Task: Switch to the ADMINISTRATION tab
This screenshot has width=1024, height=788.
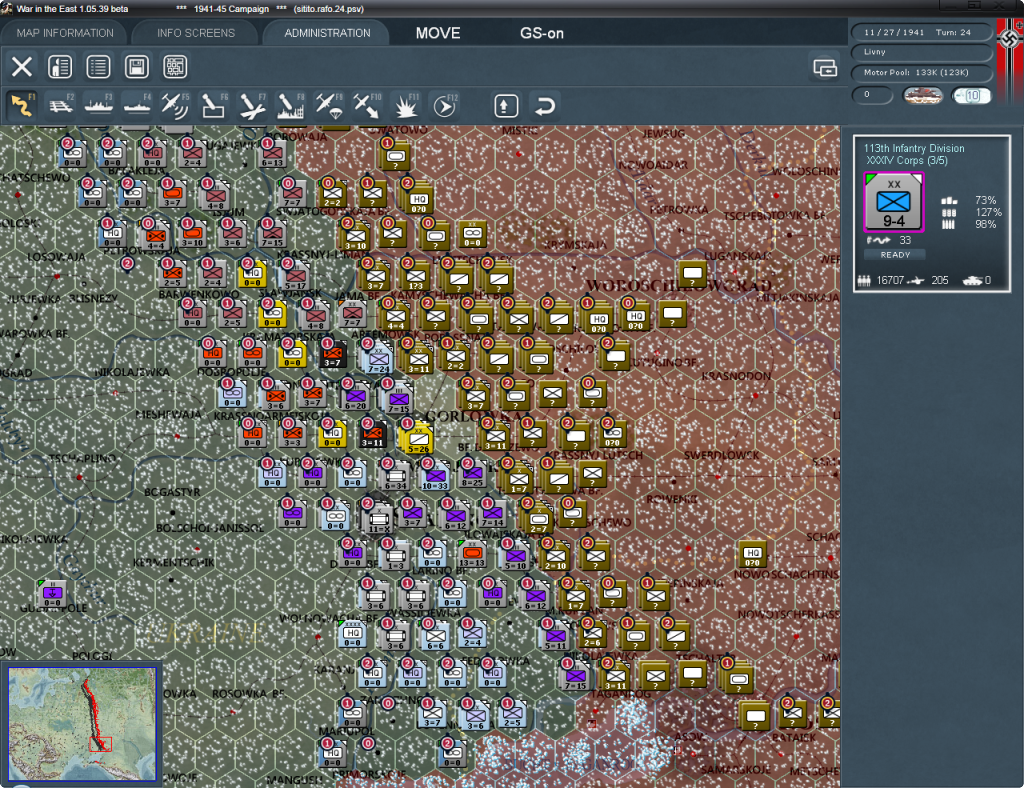Action: click(327, 33)
